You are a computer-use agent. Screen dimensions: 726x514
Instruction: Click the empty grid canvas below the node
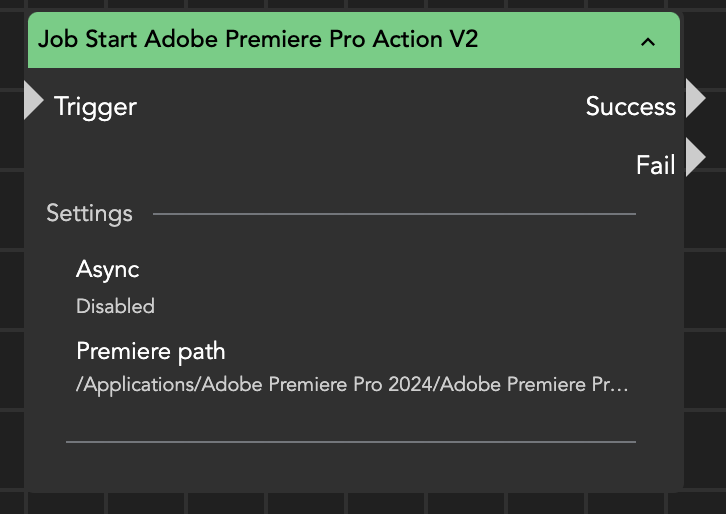(x=360, y=504)
